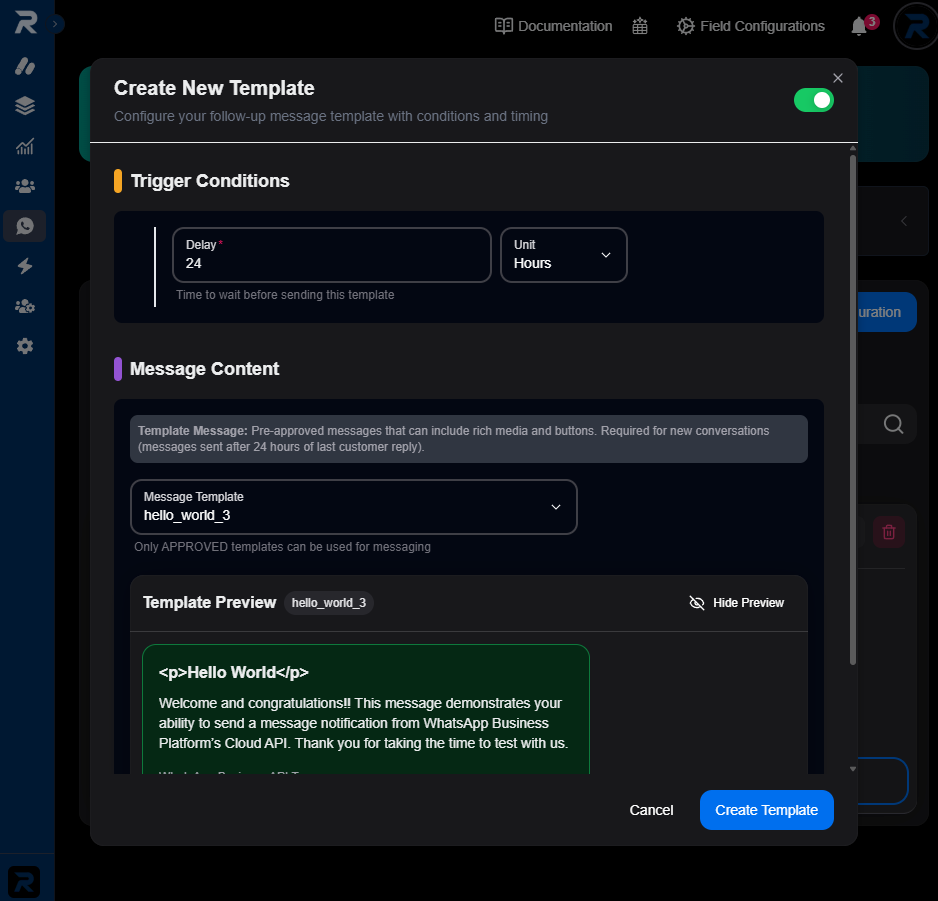Viewport: 938px width, 901px height.
Task: Open the team users settings sidebar icon
Action: (25, 306)
